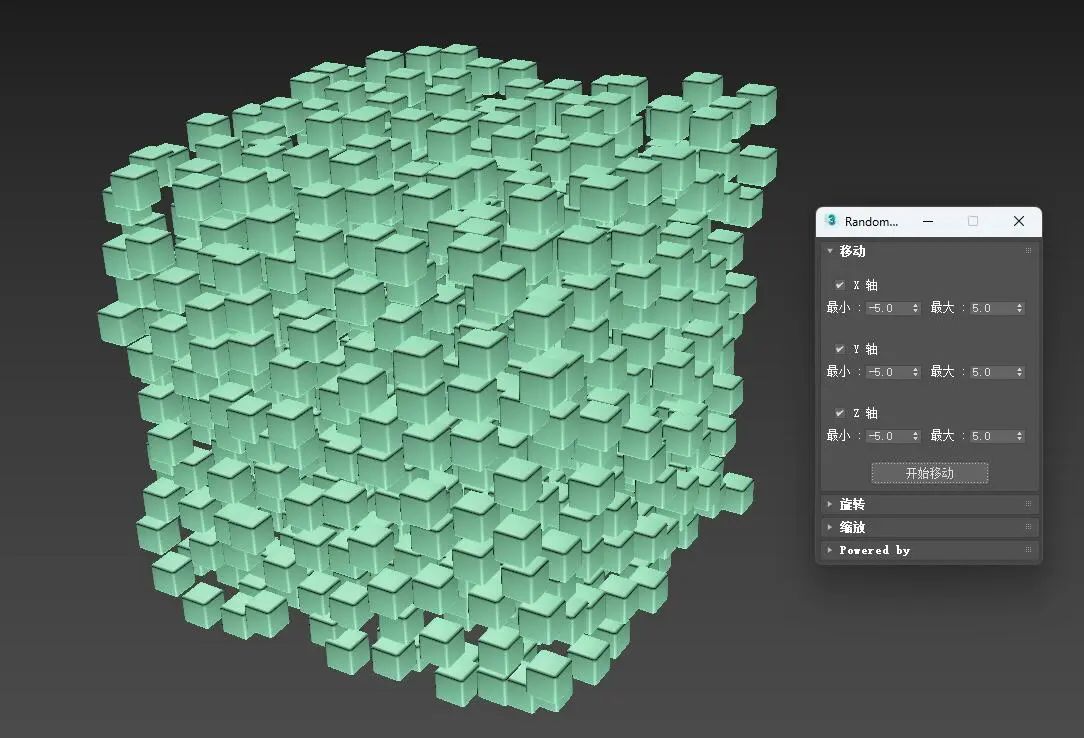Click the X axis 最小 value field

click(888, 308)
